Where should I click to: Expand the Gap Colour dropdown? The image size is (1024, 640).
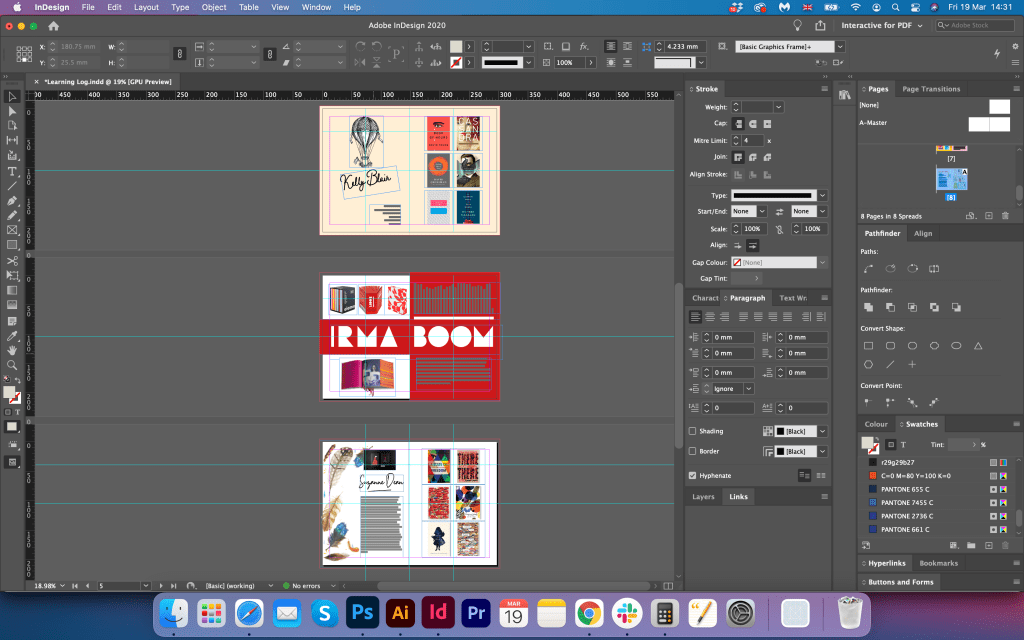(x=823, y=262)
